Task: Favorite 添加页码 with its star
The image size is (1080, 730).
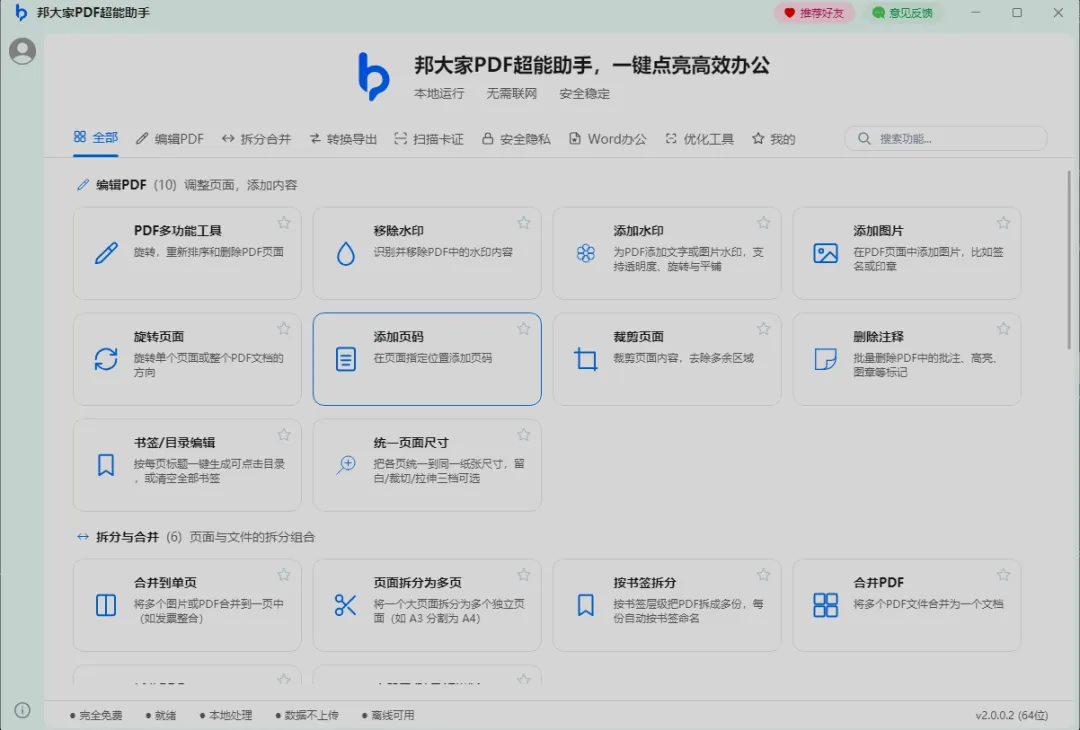Action: click(x=523, y=328)
